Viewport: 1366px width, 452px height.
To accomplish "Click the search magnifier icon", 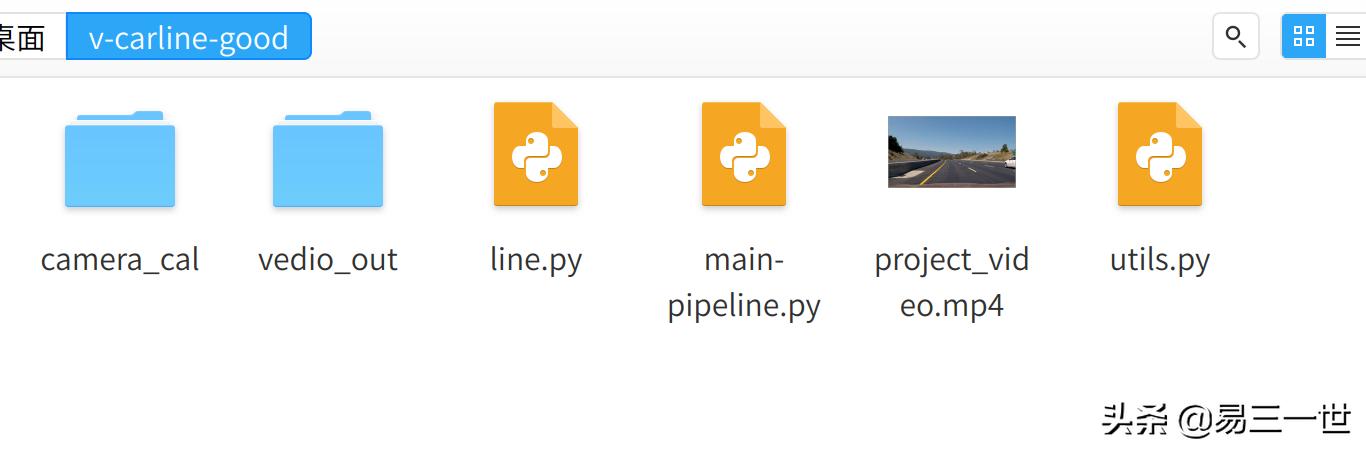I will pyautogui.click(x=1235, y=37).
